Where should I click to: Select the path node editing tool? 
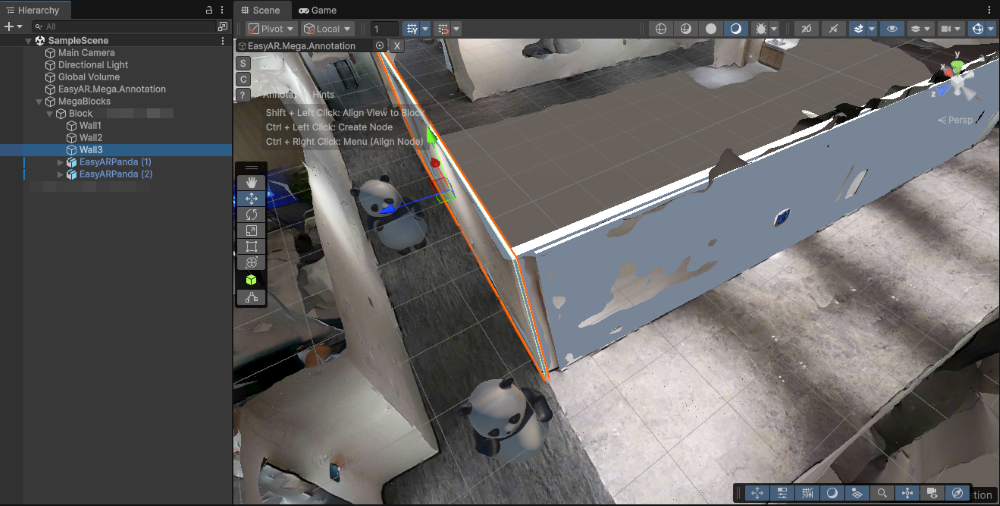(x=251, y=297)
